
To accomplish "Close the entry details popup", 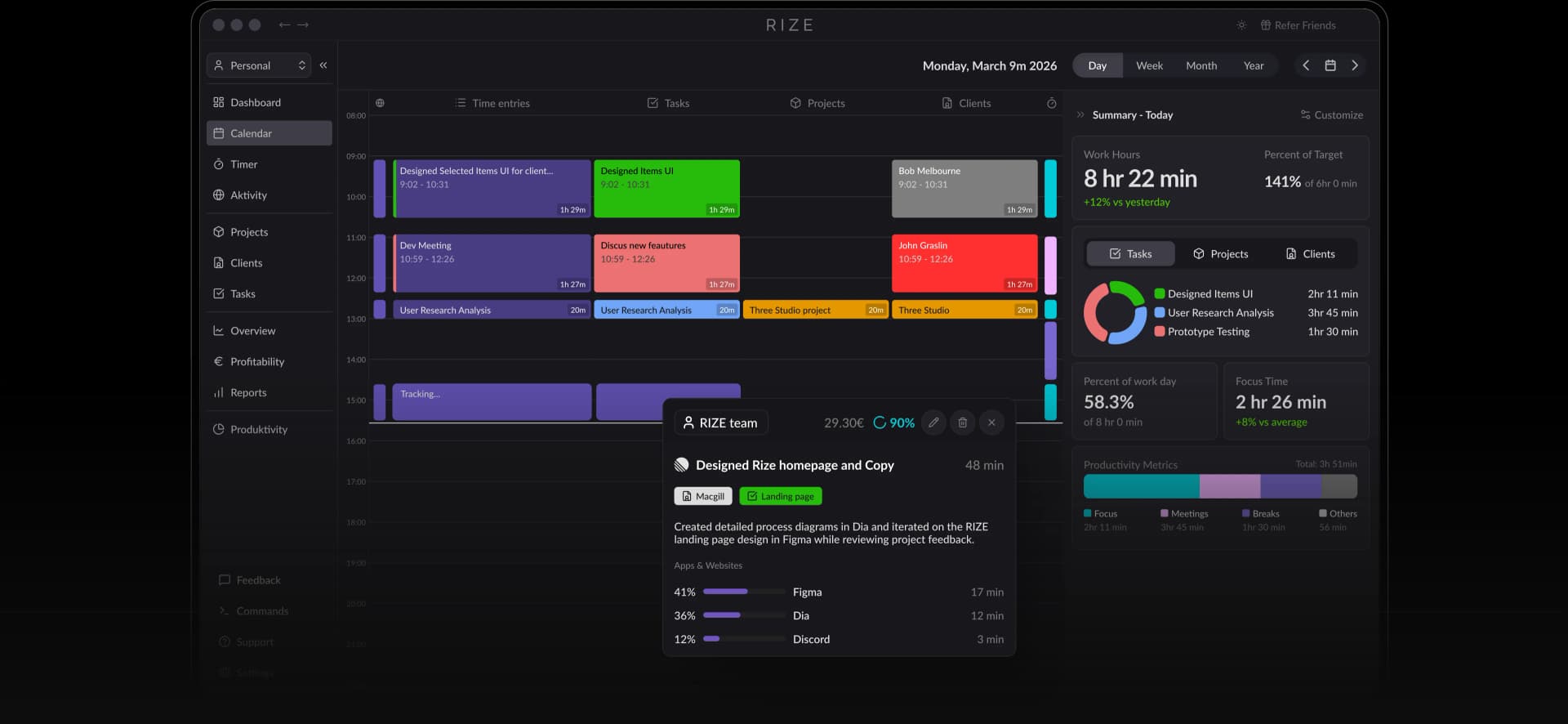I will pos(991,422).
